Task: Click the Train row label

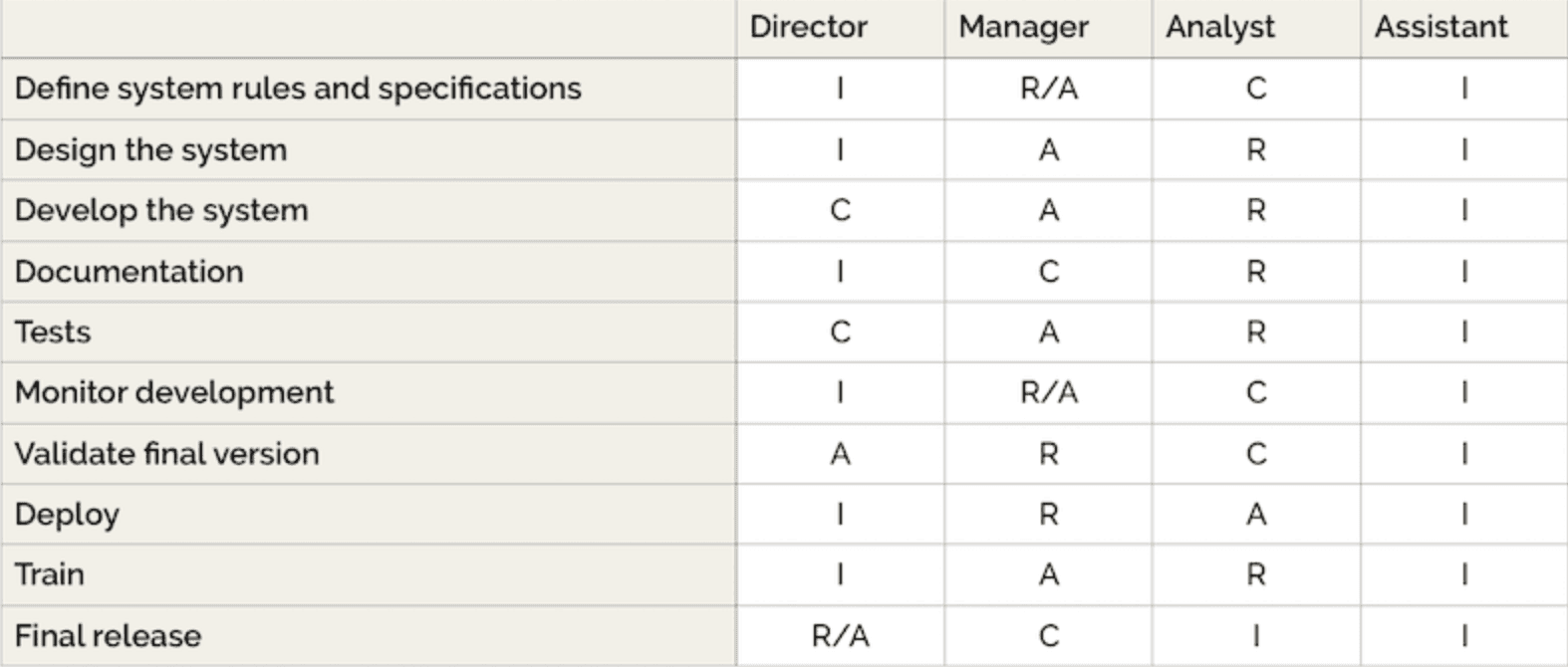Action: coord(49,575)
